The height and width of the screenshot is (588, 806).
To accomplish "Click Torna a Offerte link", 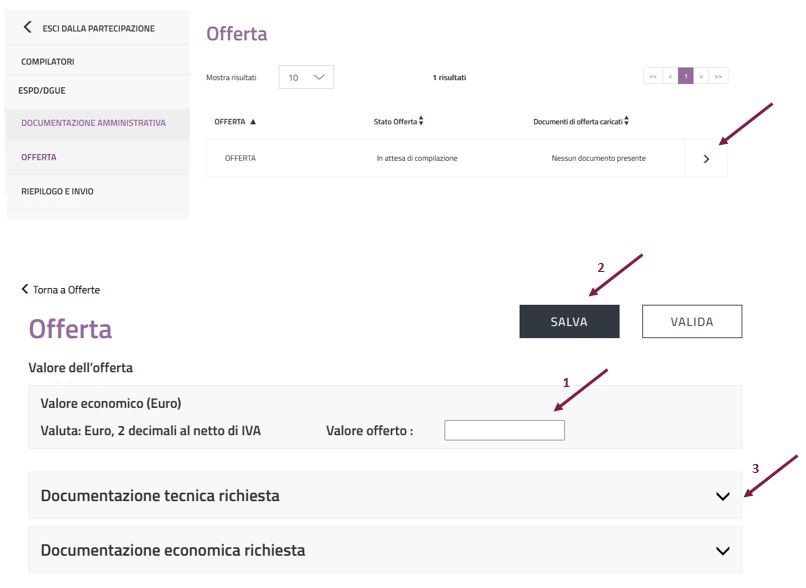I will coord(61,290).
